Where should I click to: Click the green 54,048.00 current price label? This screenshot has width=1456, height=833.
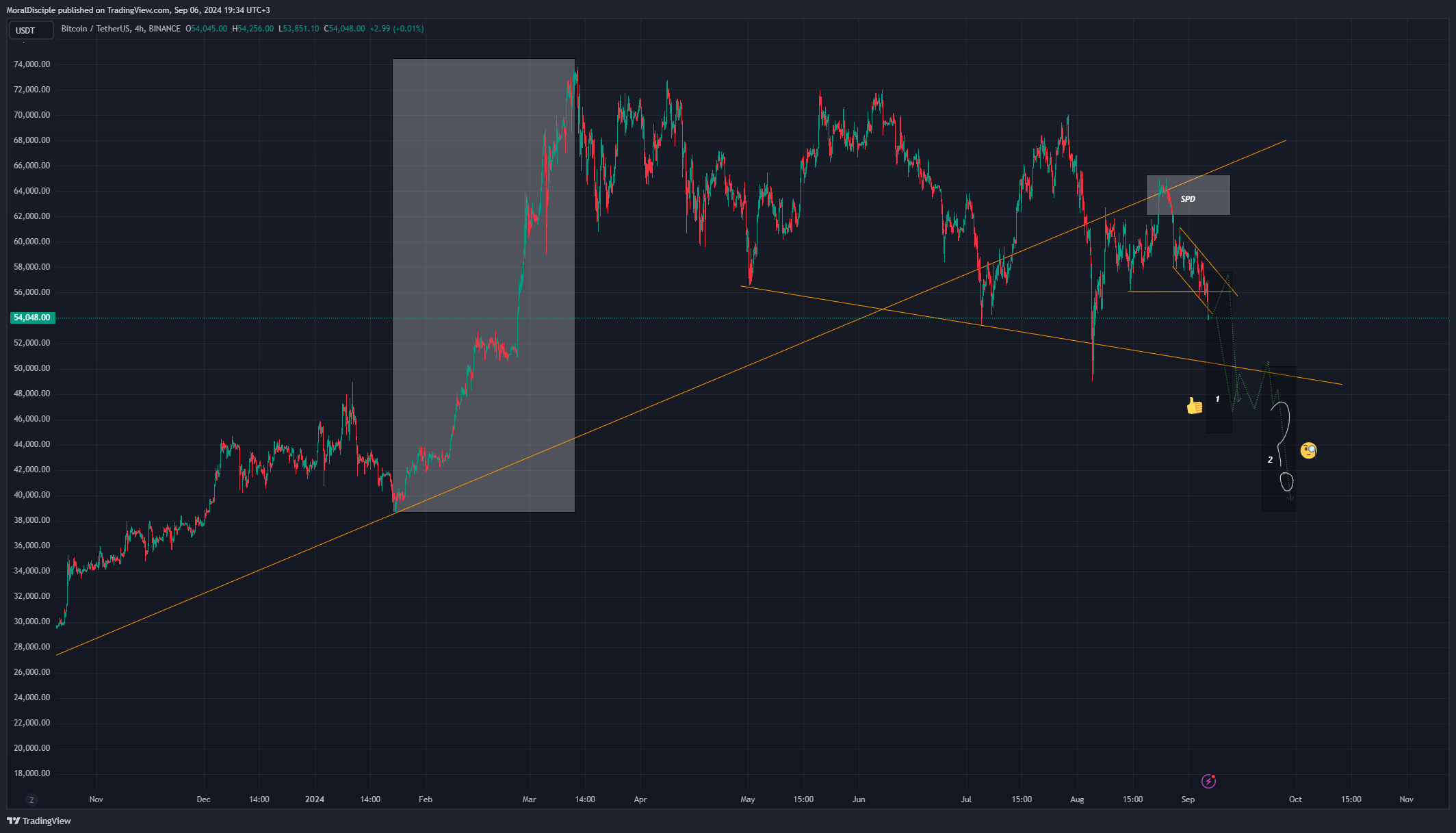(x=32, y=318)
